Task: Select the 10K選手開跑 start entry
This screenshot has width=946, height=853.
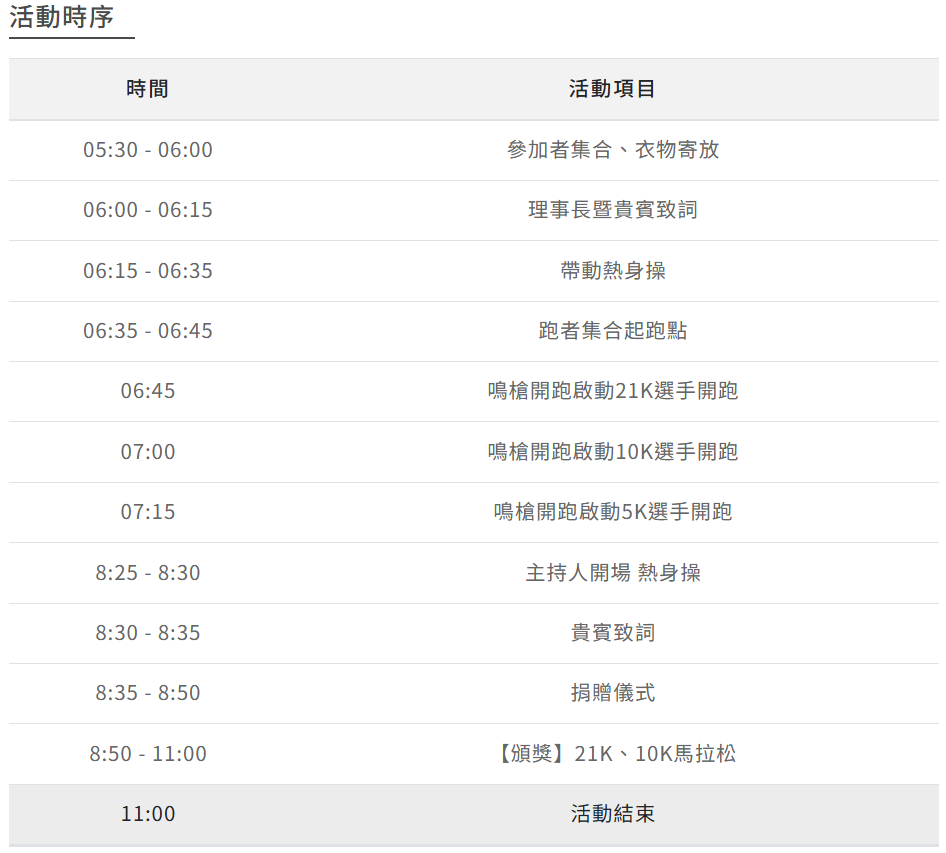Action: tap(612, 452)
